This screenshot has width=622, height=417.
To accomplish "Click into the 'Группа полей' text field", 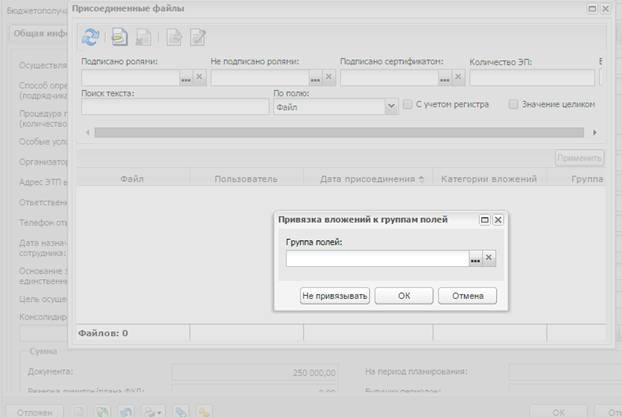I will pyautogui.click(x=377, y=258).
